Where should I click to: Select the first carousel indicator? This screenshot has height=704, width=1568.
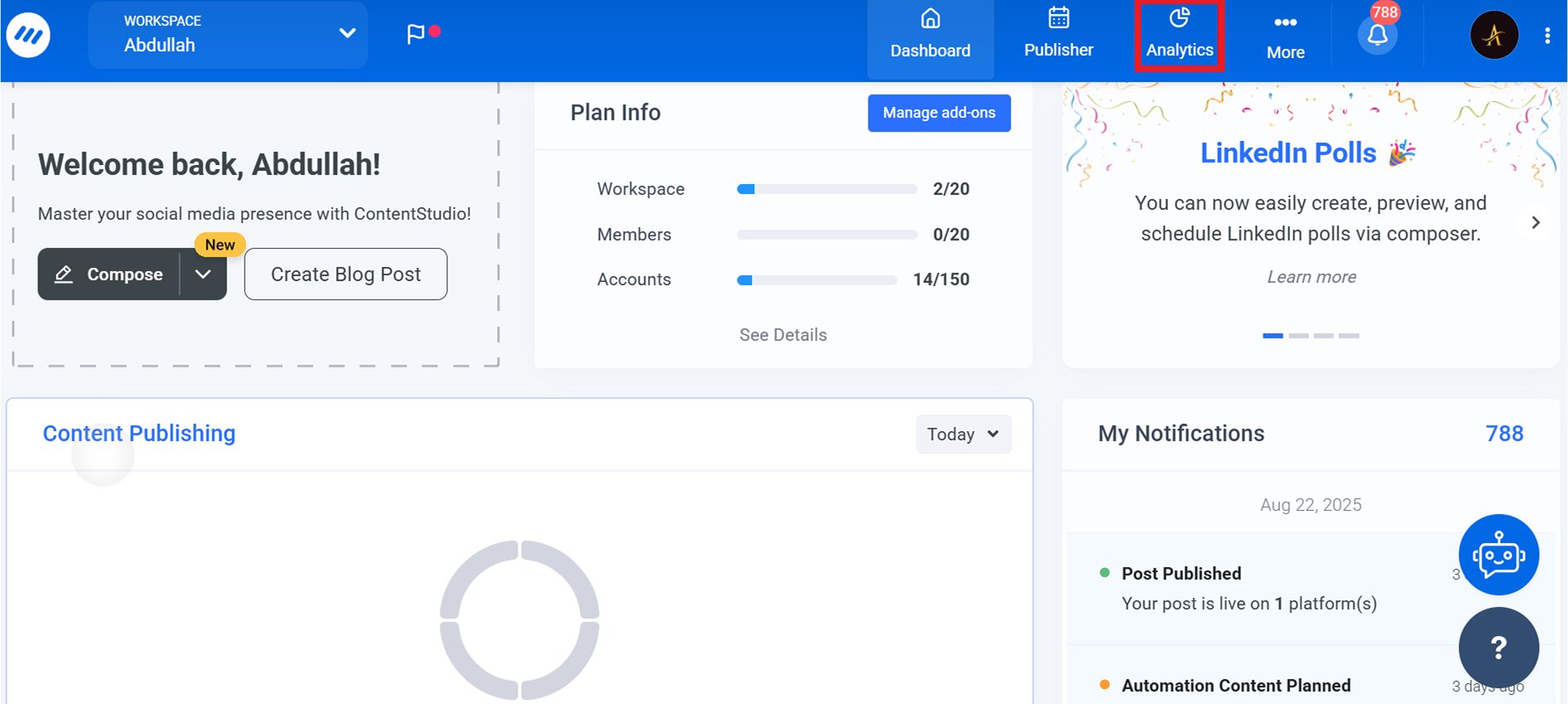click(1273, 336)
